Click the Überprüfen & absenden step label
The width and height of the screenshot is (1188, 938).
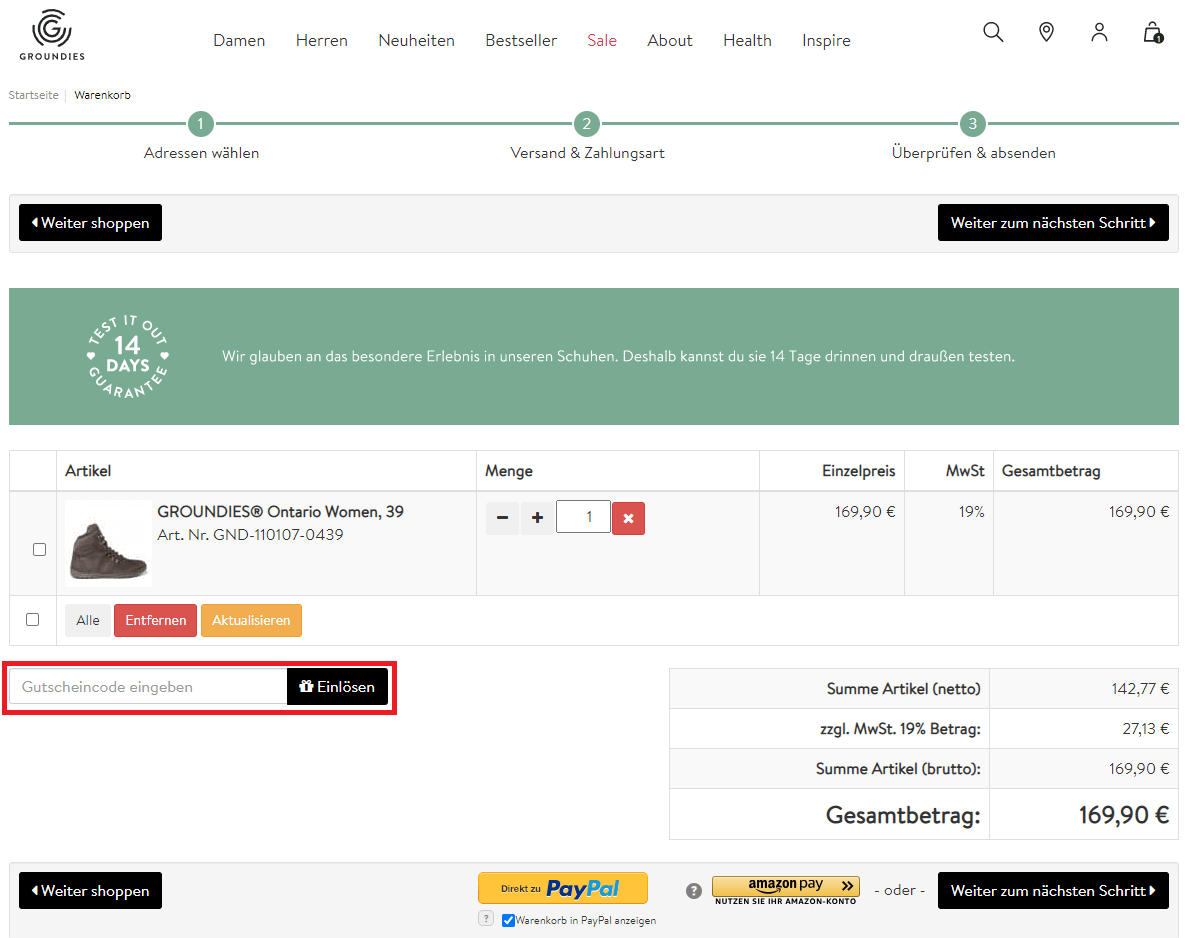[x=974, y=153]
